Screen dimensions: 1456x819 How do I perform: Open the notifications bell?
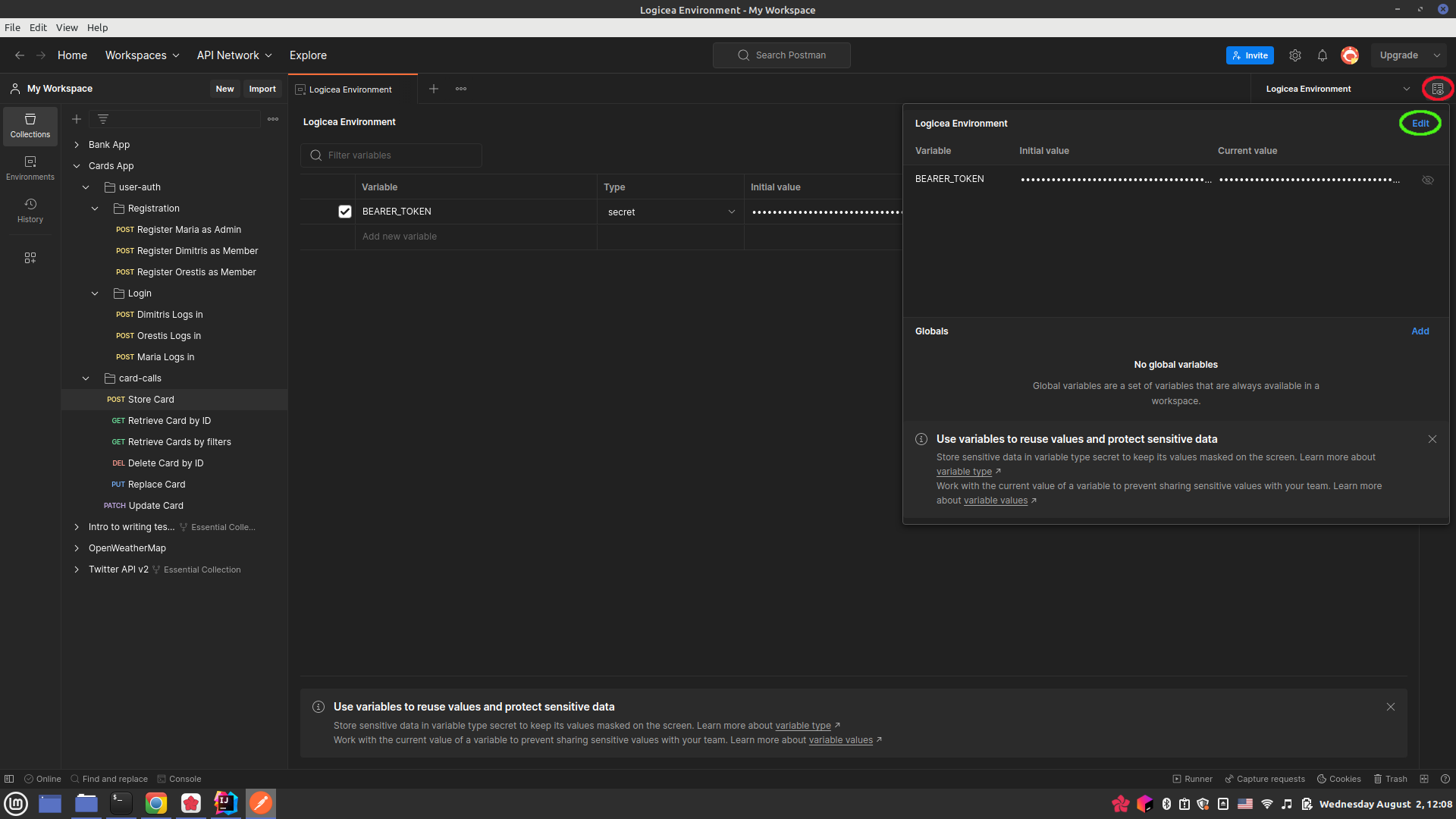click(x=1322, y=55)
